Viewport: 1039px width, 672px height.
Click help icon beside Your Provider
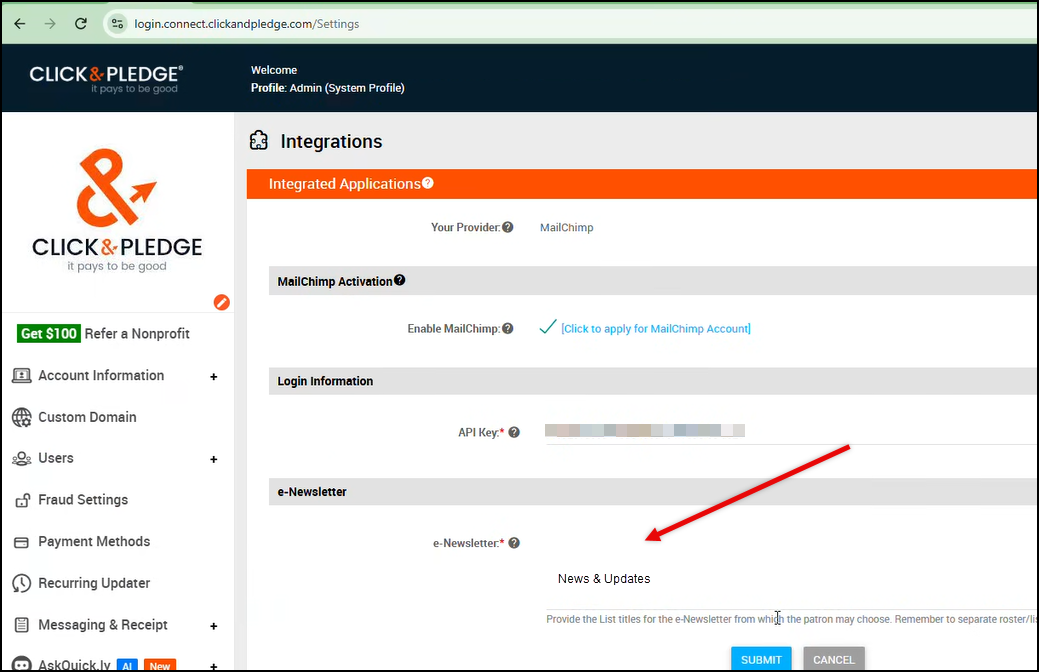pos(508,227)
